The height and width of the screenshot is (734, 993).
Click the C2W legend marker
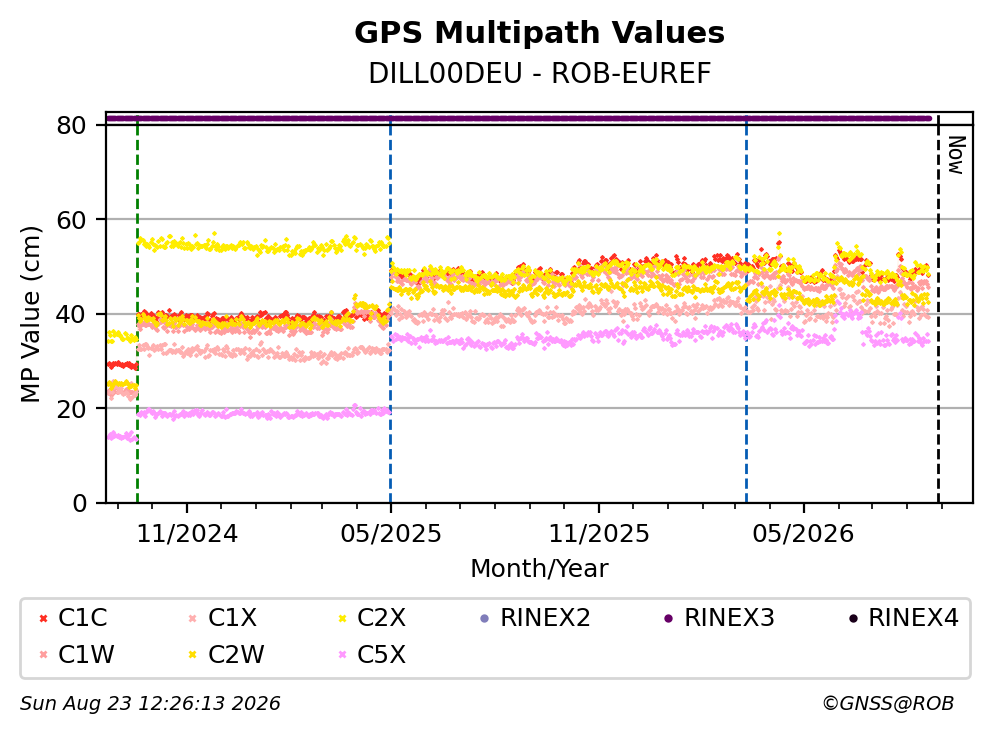point(193,655)
